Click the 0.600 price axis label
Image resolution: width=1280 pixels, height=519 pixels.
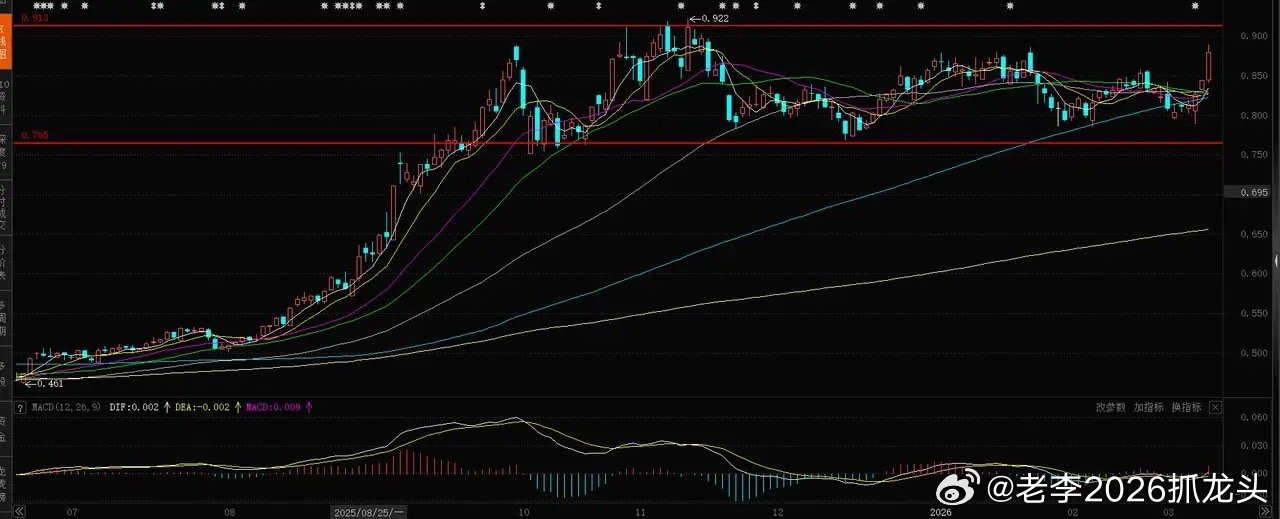click(x=1256, y=274)
